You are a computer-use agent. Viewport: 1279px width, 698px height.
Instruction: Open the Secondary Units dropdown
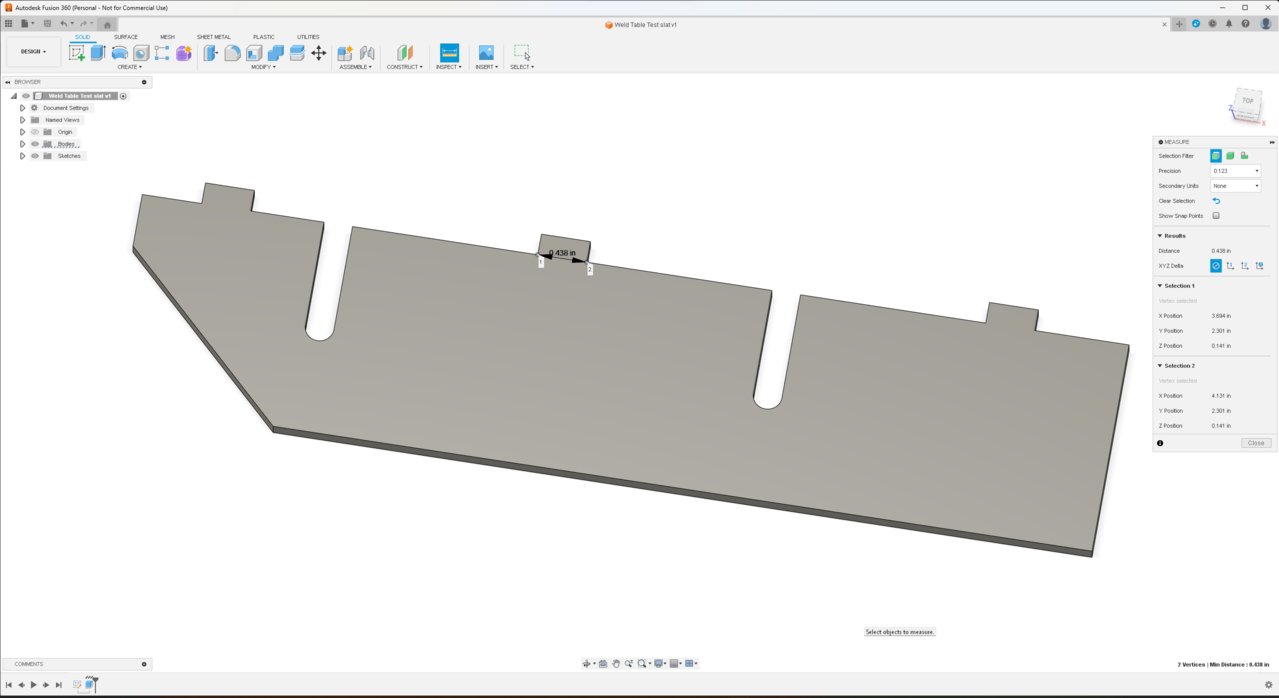pyautogui.click(x=1235, y=186)
